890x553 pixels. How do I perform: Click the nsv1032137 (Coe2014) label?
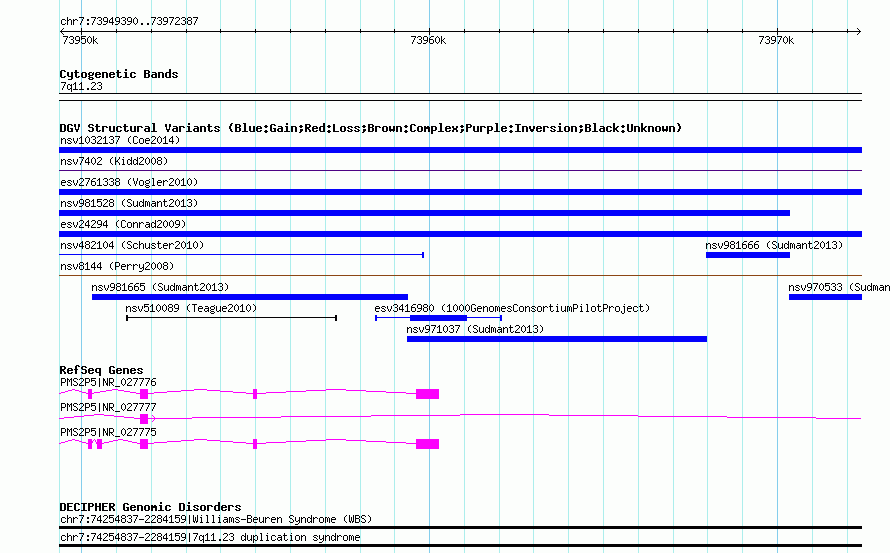pos(120,140)
